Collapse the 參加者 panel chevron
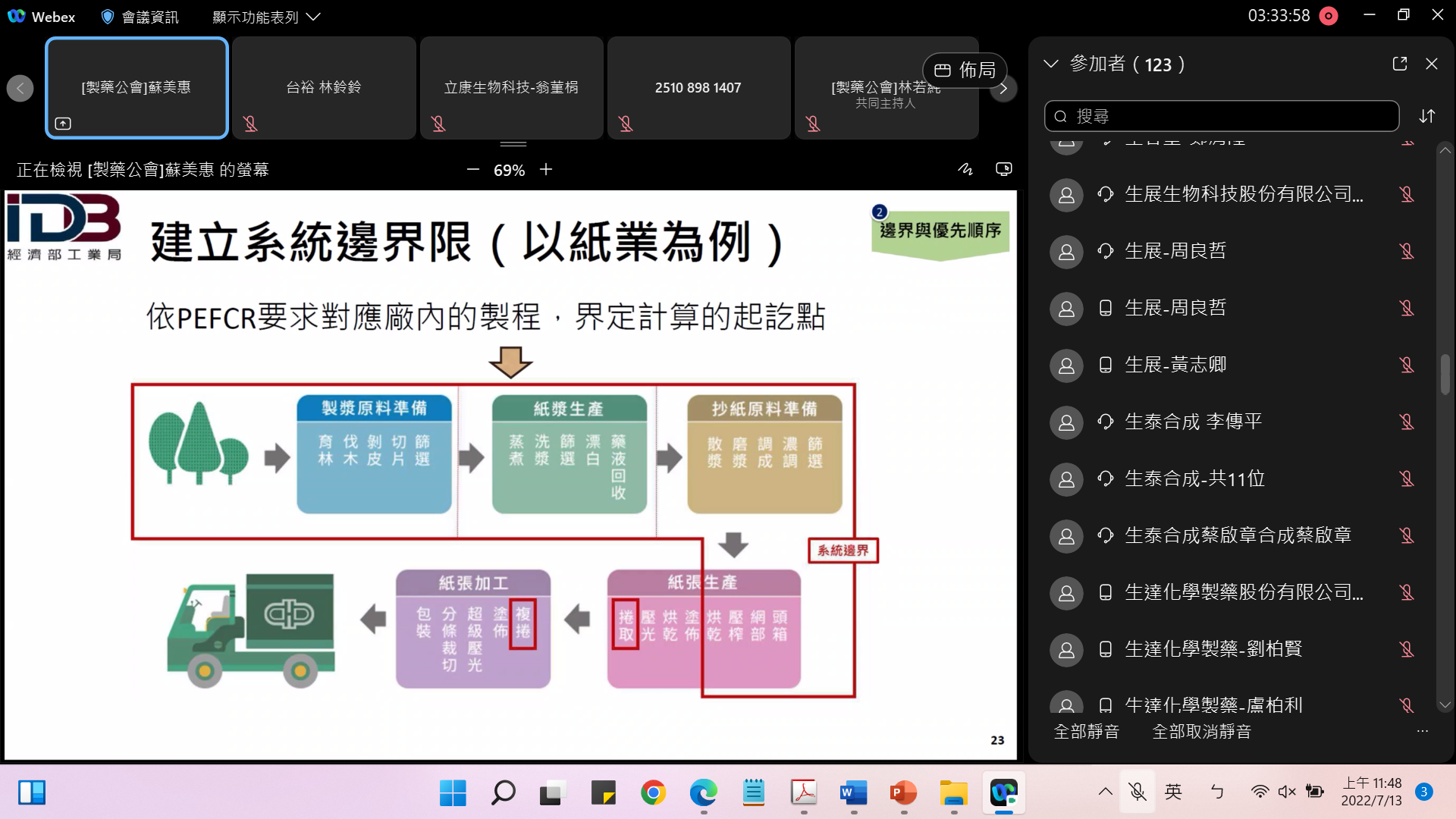This screenshot has width=1456, height=819. click(1051, 64)
